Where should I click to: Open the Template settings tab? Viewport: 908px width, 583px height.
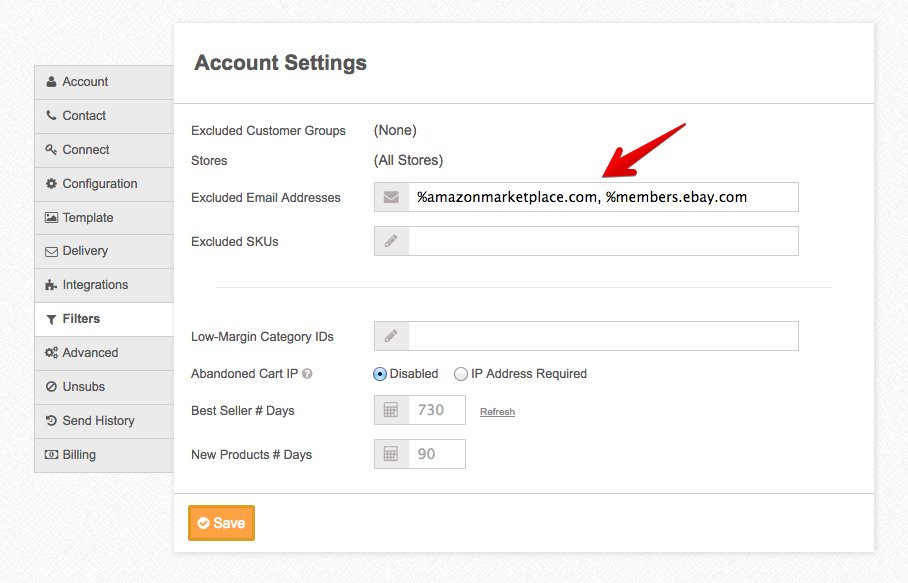pos(88,218)
